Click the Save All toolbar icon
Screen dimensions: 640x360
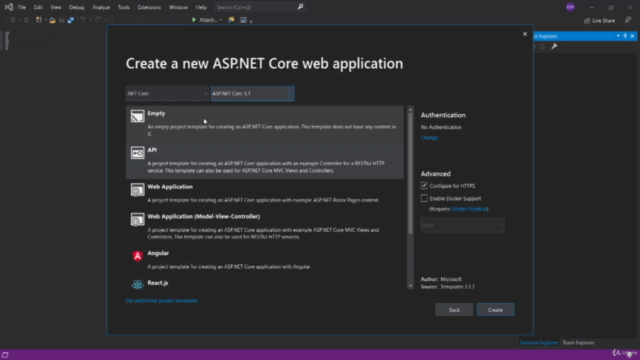pyautogui.click(x=71, y=20)
